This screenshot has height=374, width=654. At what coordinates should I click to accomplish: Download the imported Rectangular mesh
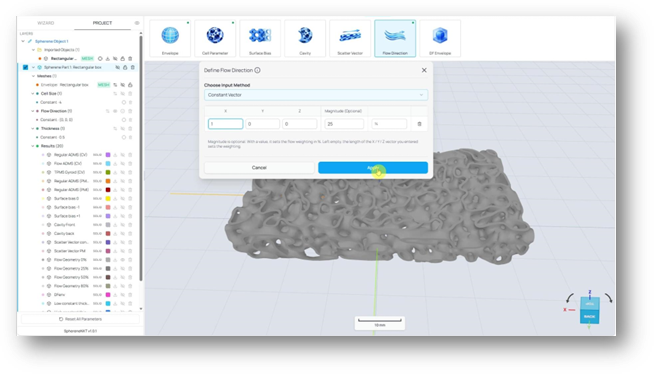[108, 58]
